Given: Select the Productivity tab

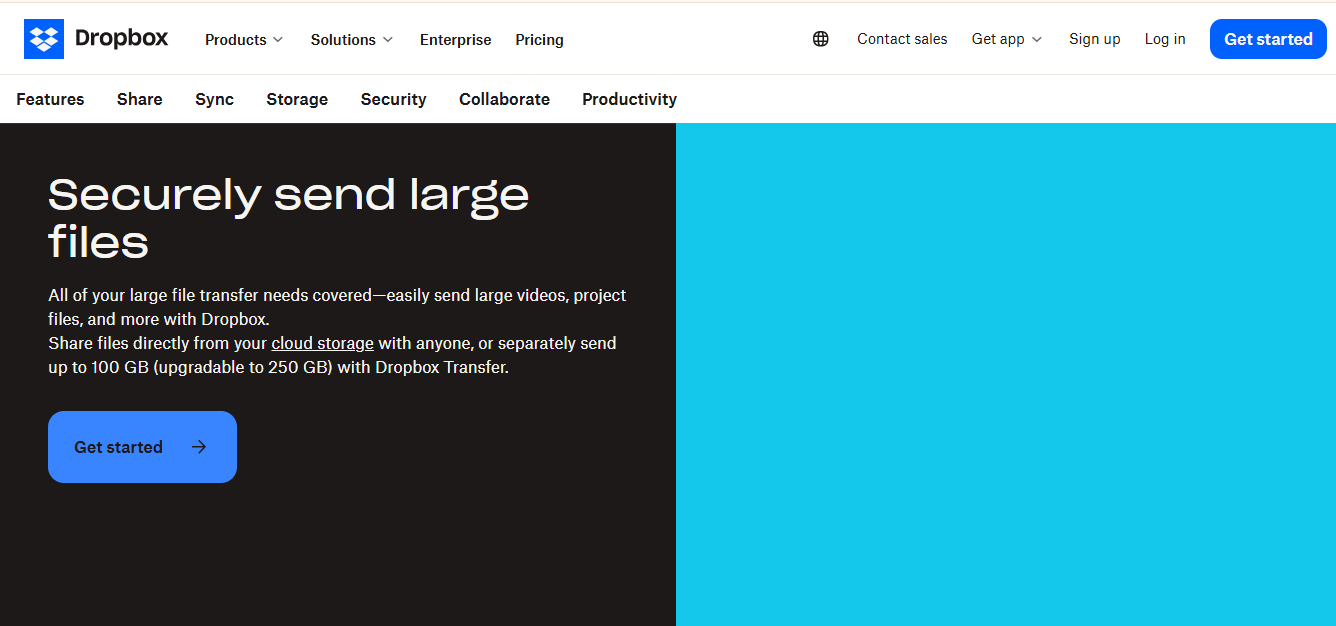Looking at the screenshot, I should 630,99.
